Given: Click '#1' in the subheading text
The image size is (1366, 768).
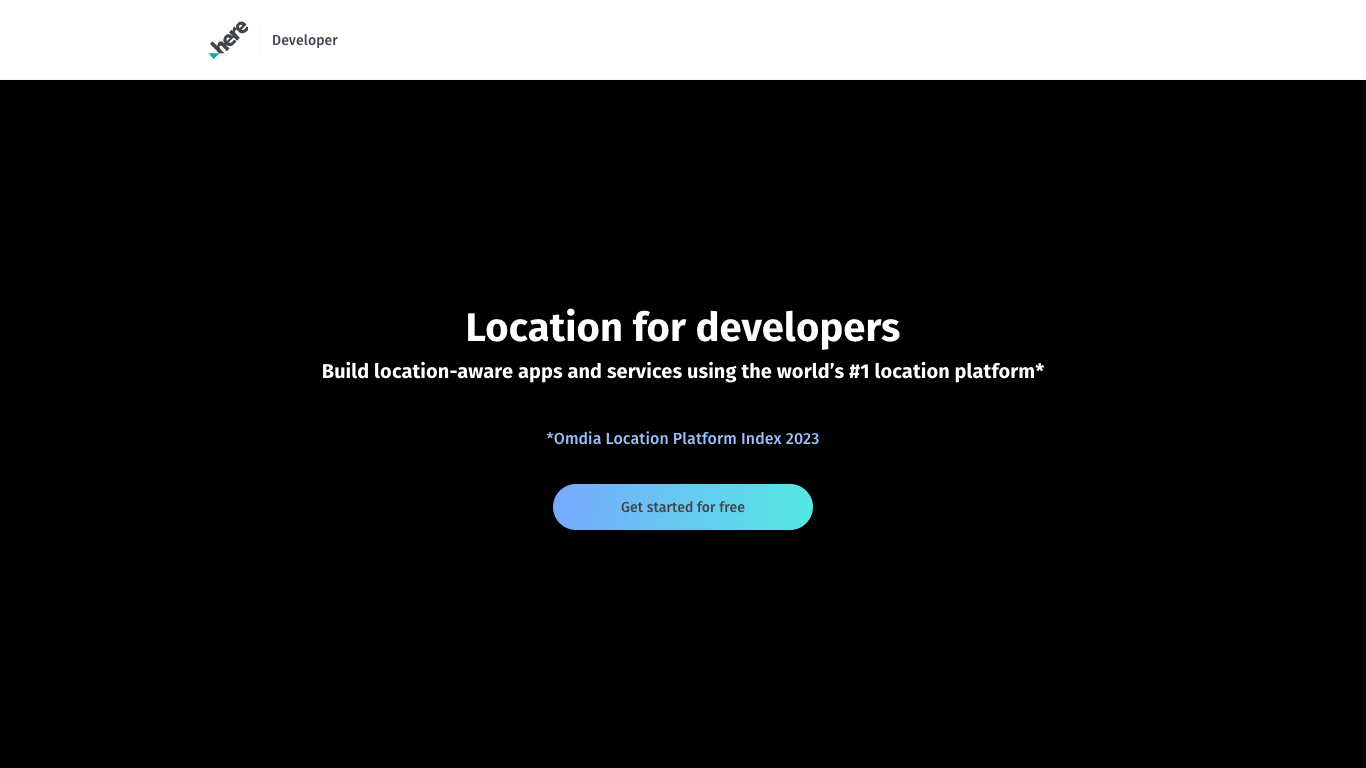Looking at the screenshot, I should tap(859, 371).
